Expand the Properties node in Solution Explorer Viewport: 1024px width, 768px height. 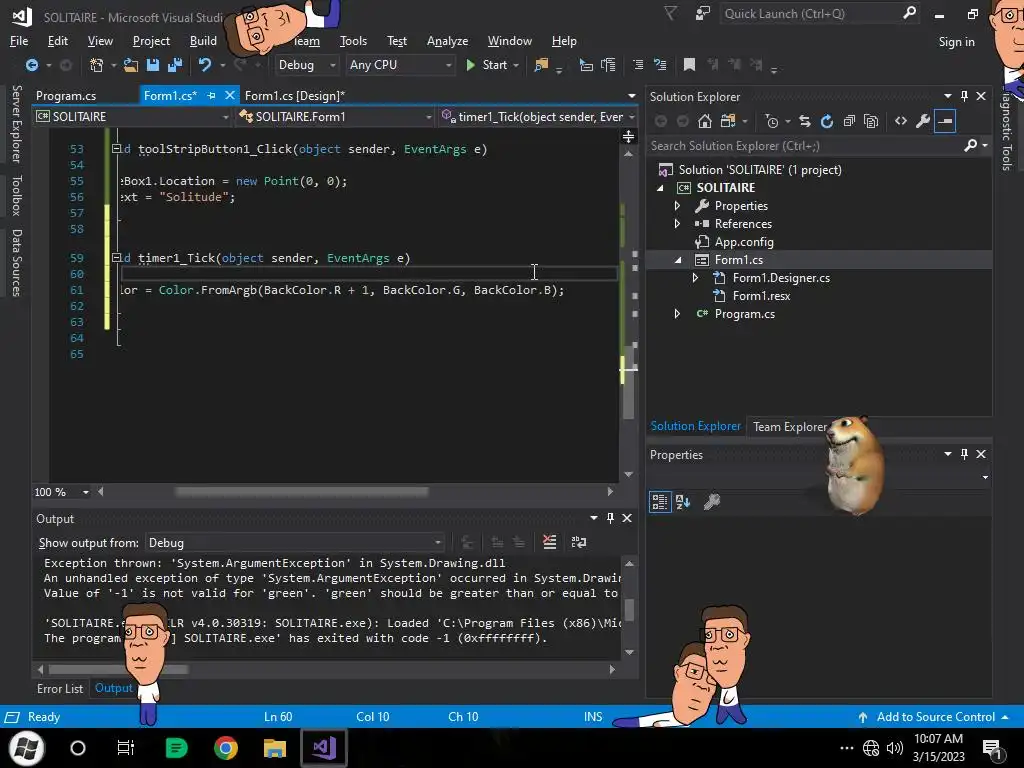(x=677, y=206)
